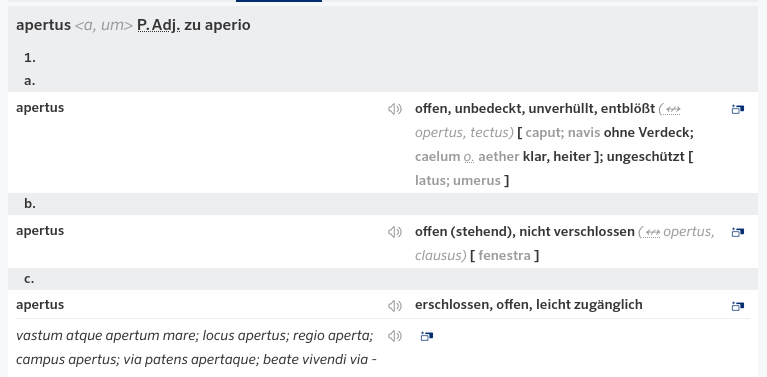
Task: Save the 'vastum atque apertum mare' phrase to the trainer
Action: point(427,336)
